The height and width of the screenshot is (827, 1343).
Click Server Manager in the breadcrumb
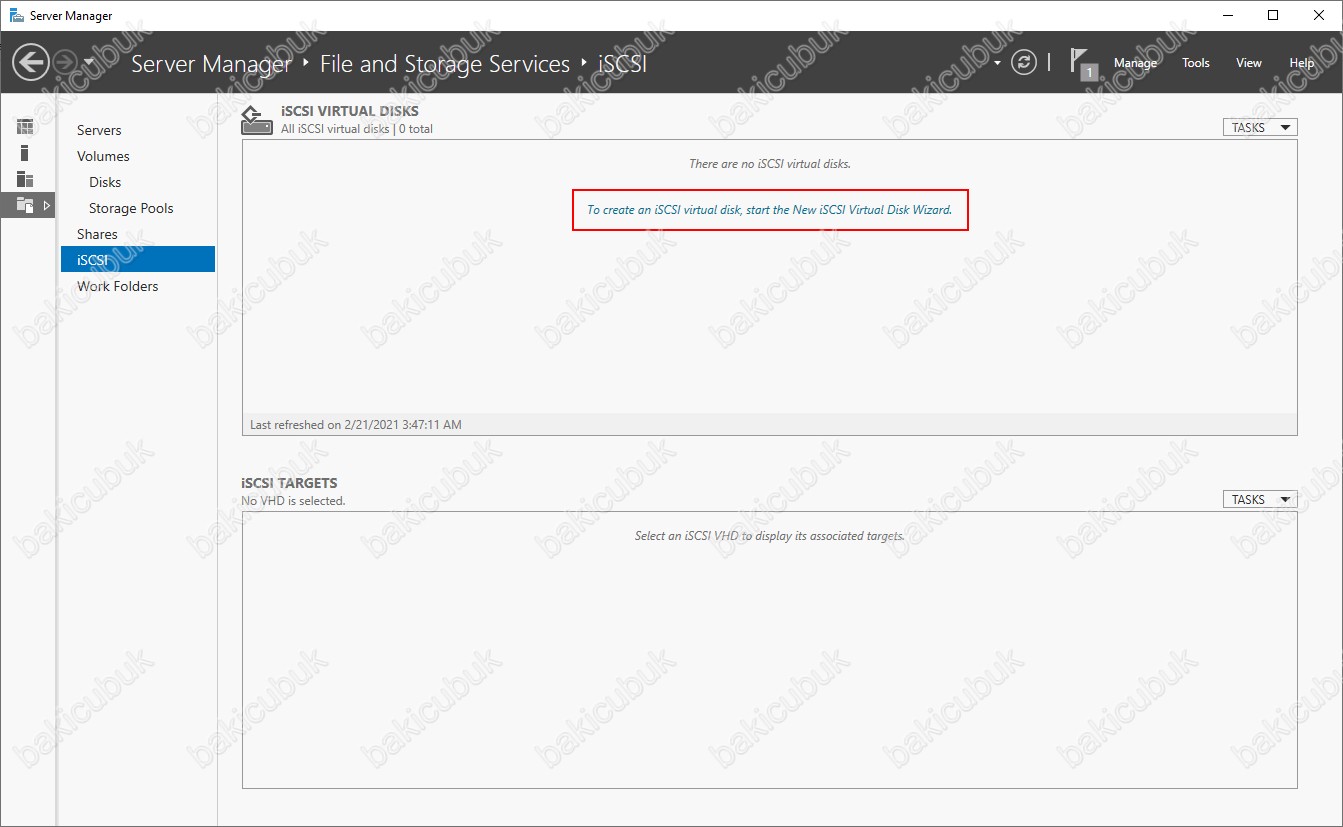pos(211,64)
